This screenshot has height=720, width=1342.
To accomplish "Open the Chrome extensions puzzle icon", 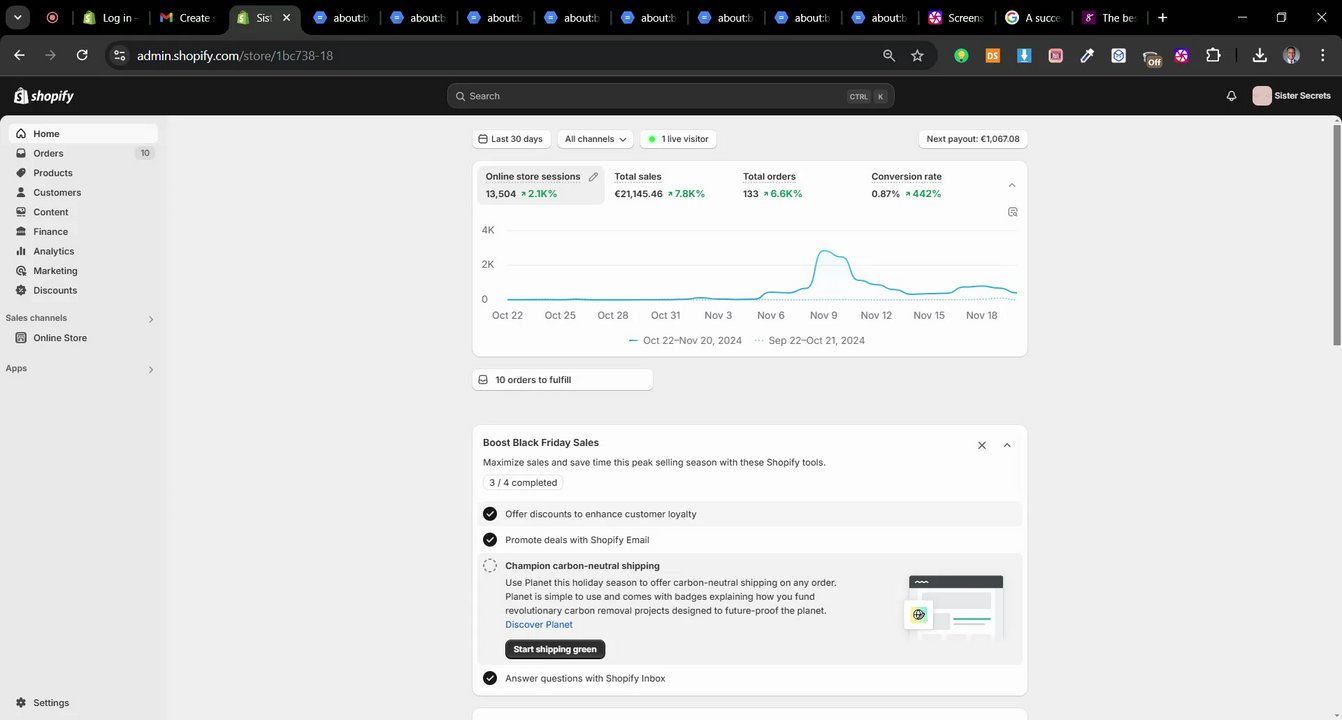I will (x=1213, y=56).
